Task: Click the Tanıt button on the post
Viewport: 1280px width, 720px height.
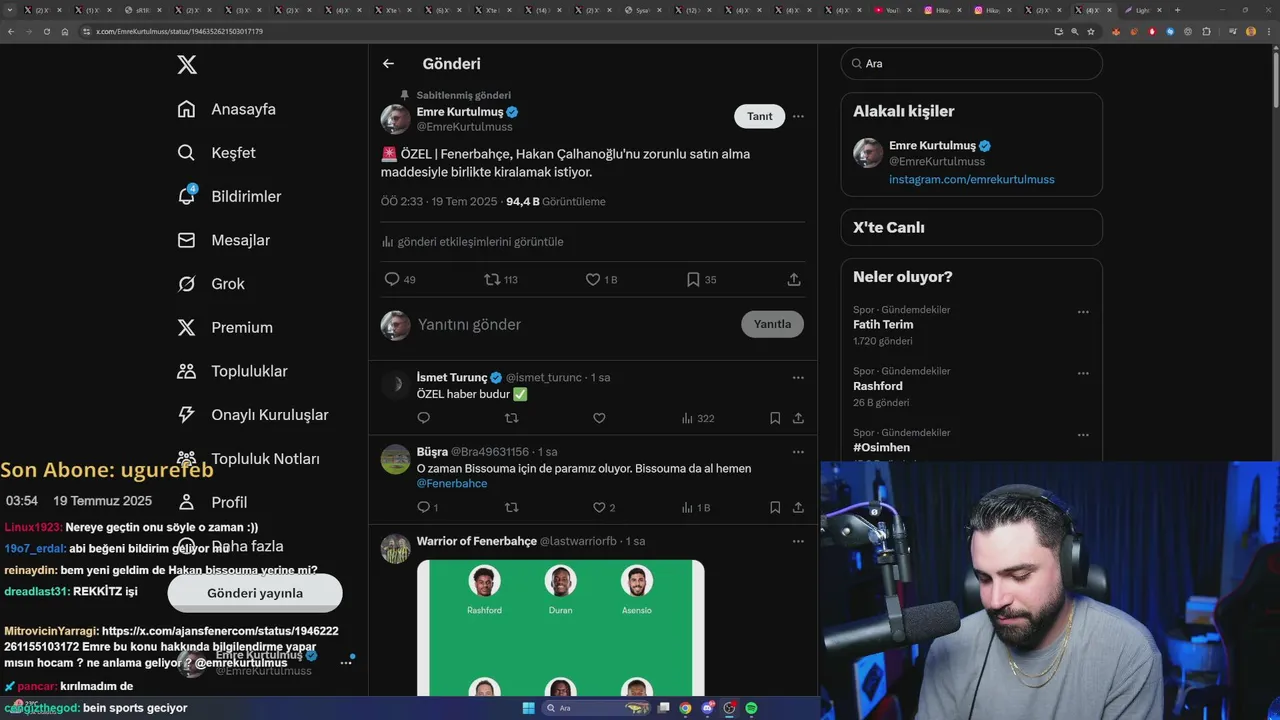Action: pos(760,116)
